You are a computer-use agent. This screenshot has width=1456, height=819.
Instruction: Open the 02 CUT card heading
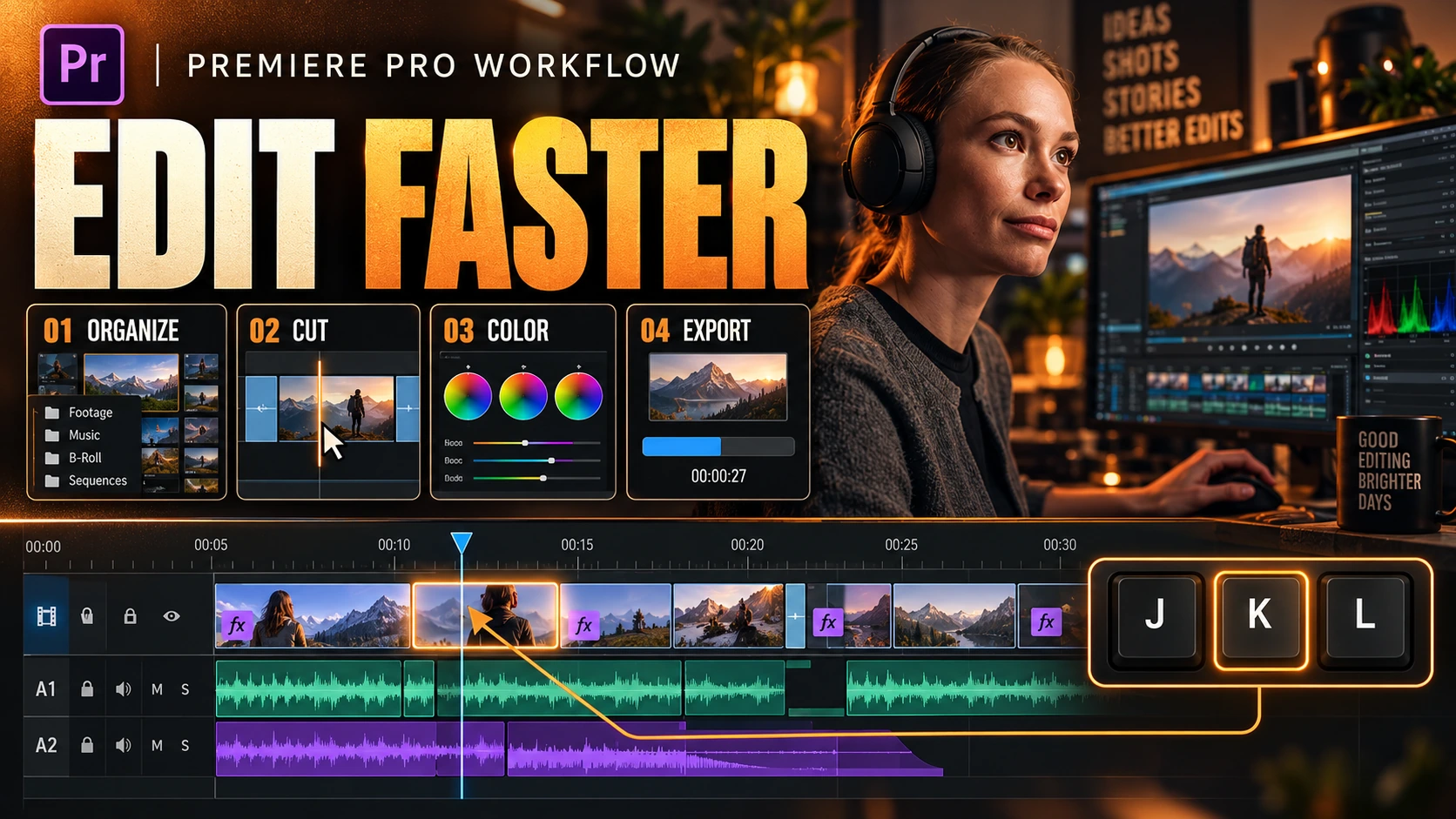tap(289, 331)
